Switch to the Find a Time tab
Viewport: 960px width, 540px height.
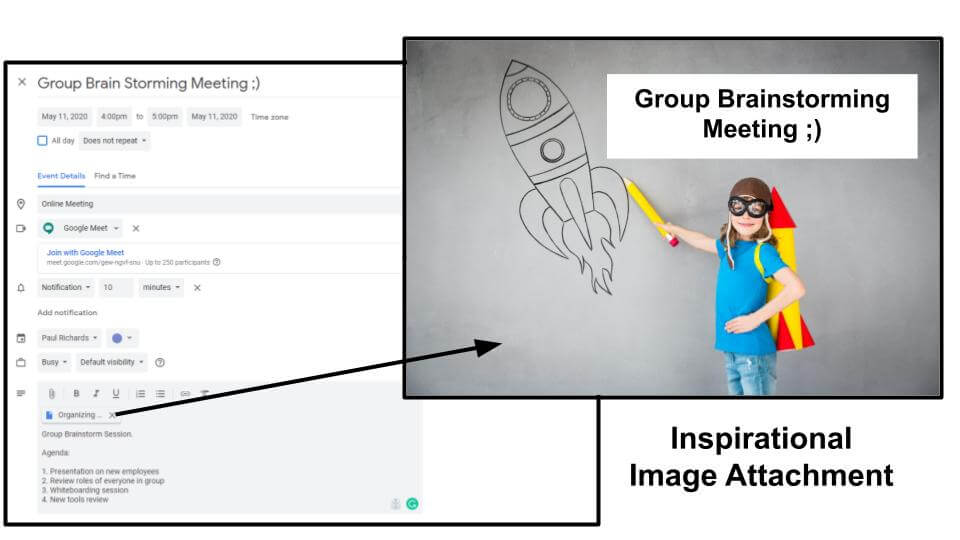tap(115, 176)
